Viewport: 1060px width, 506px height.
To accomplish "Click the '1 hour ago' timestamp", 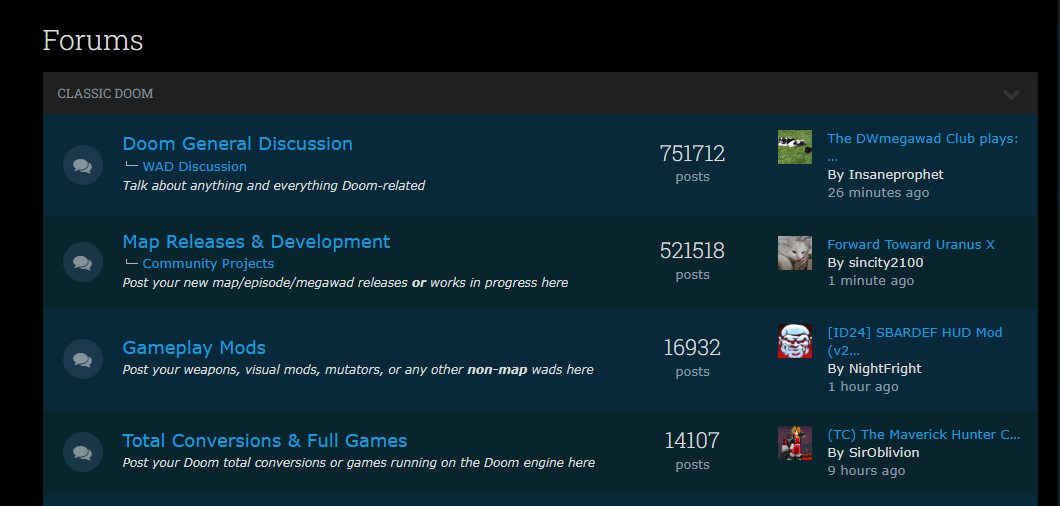I will [863, 387].
